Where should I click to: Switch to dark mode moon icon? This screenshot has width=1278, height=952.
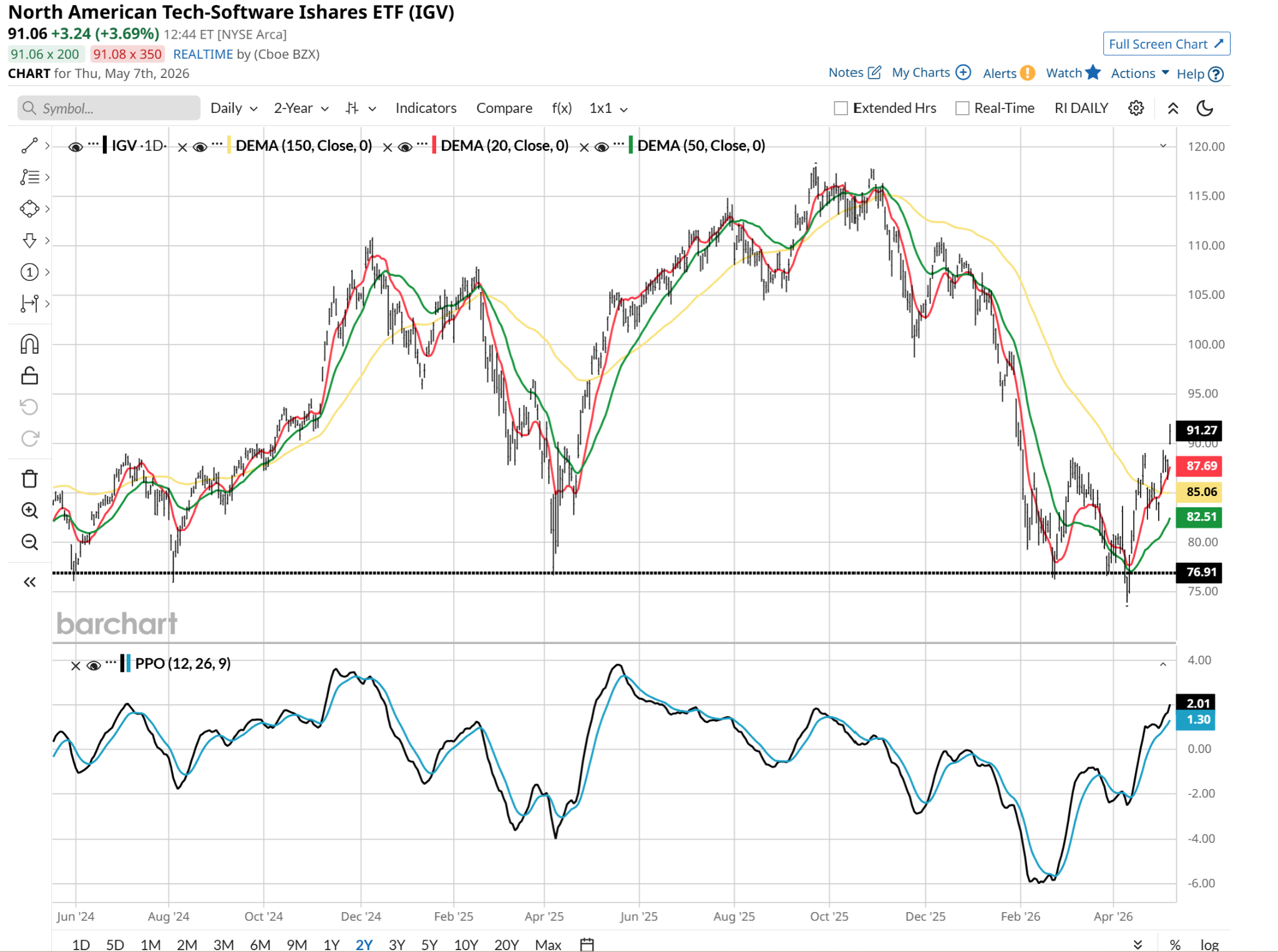click(1204, 108)
